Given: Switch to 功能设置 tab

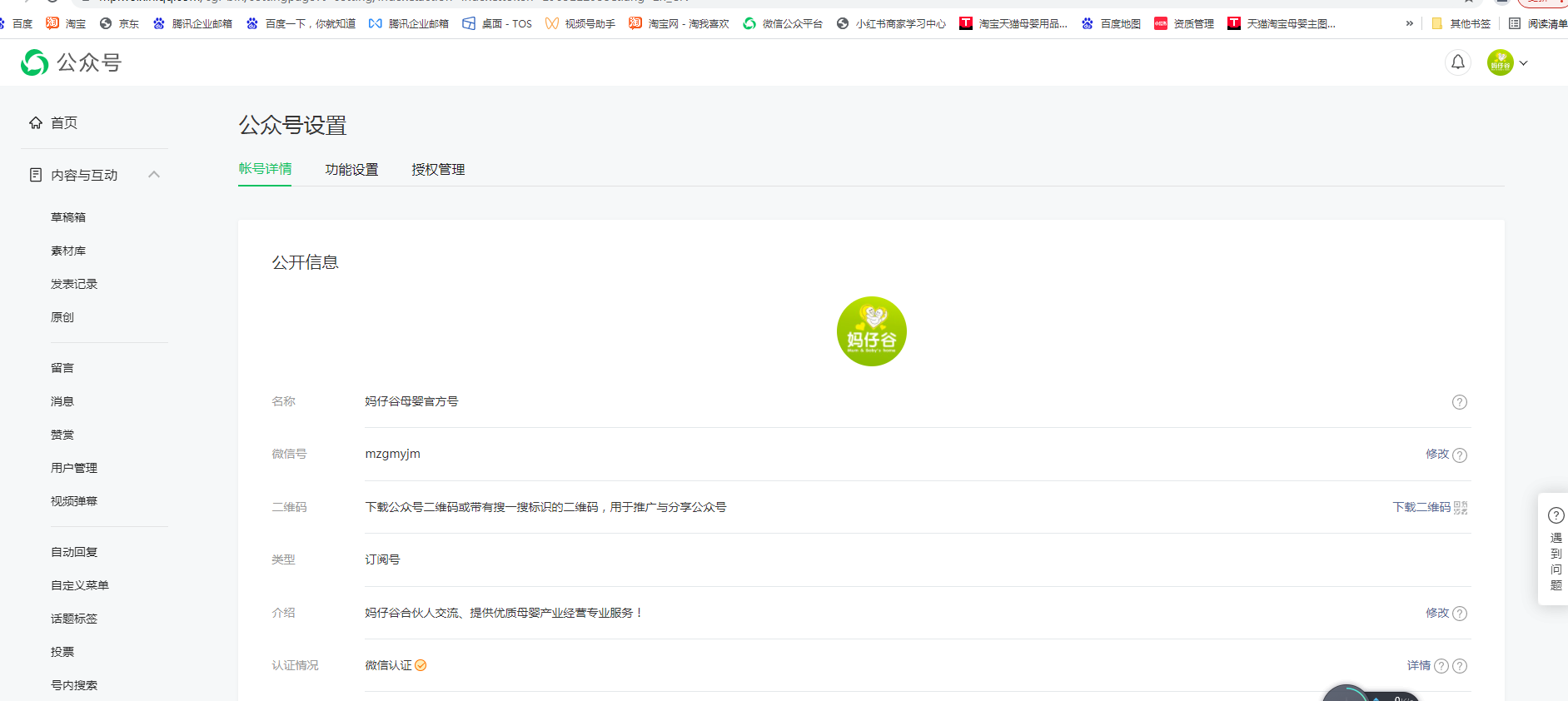Looking at the screenshot, I should (351, 170).
